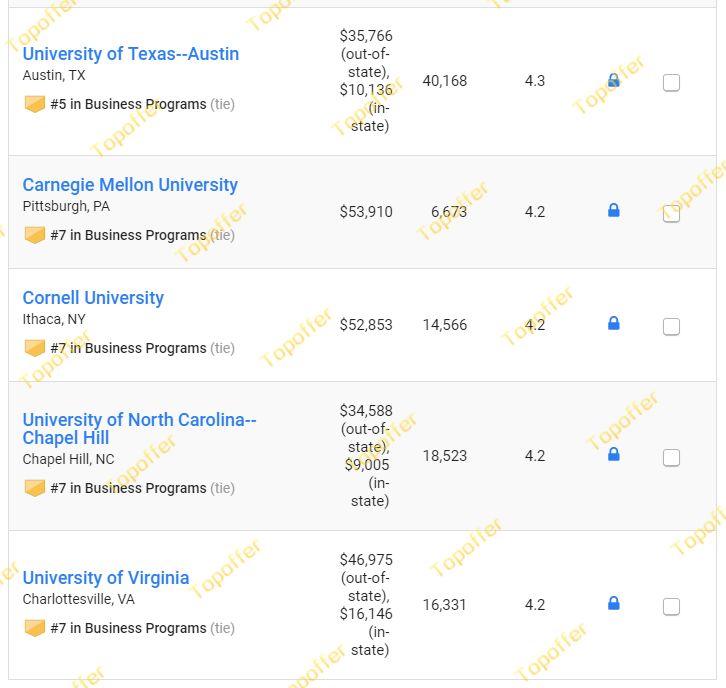Image resolution: width=726 pixels, height=688 pixels.
Task: Check the compare box for University of Texas--Austin
Action: [671, 83]
